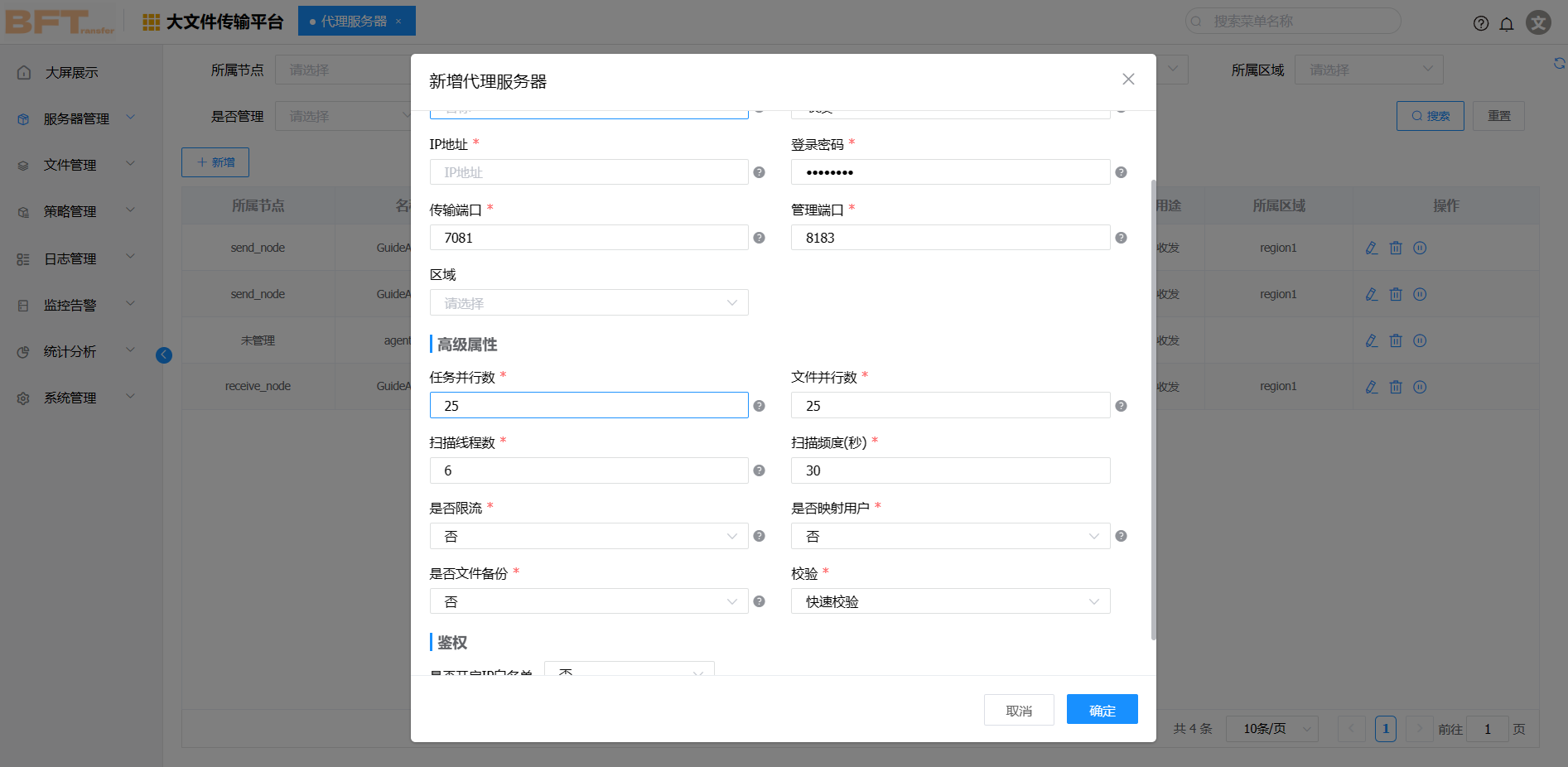Click pause icon for 未管理 row
The image size is (1568, 767).
1420,340
